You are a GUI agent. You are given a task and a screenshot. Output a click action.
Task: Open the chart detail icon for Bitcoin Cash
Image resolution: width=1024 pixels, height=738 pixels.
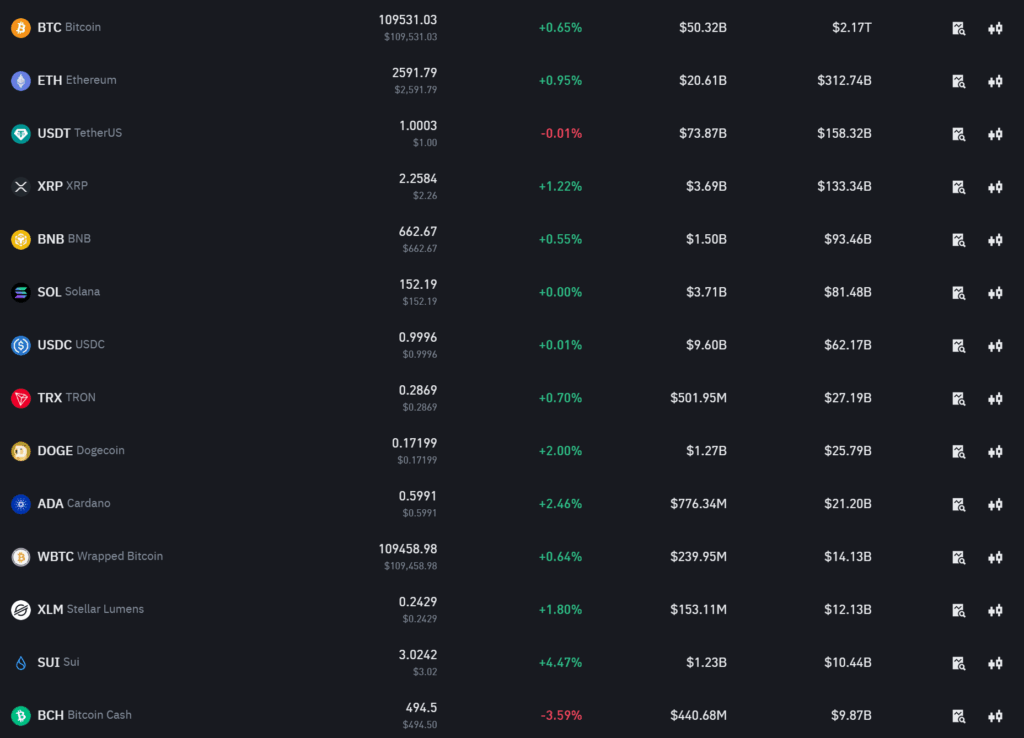click(958, 716)
